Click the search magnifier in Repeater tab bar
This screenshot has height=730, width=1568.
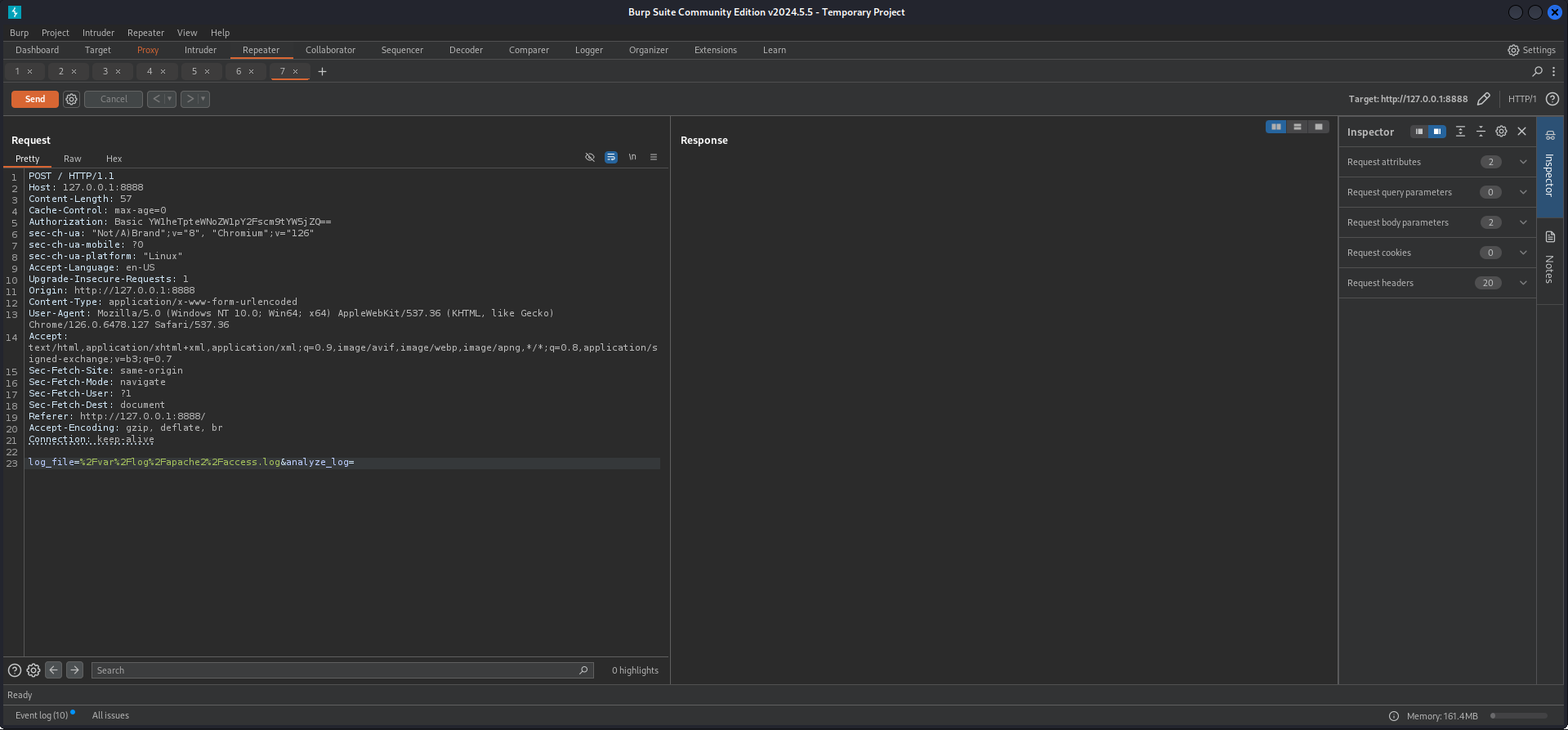1537,72
